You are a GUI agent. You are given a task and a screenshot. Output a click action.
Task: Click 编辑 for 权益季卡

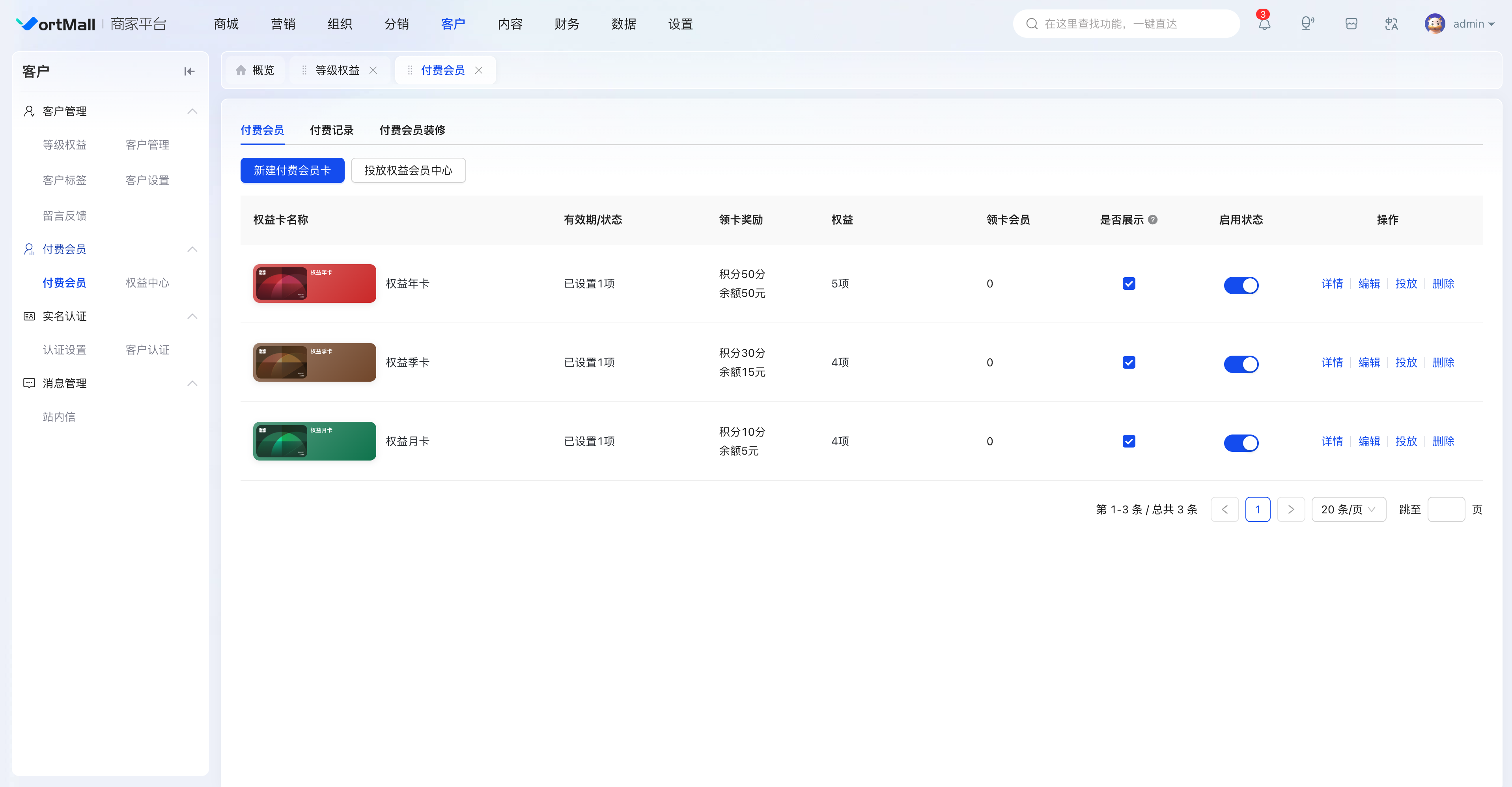[1369, 362]
